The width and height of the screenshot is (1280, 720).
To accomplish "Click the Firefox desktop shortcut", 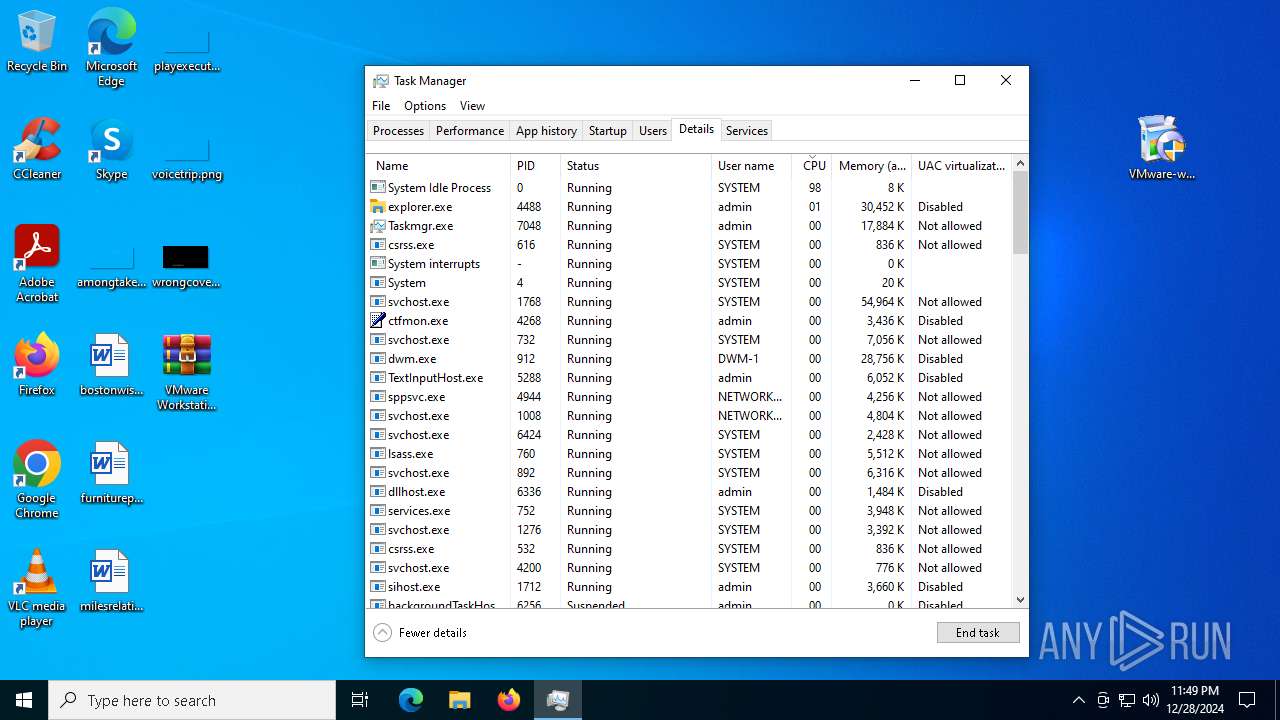I will click(x=37, y=365).
